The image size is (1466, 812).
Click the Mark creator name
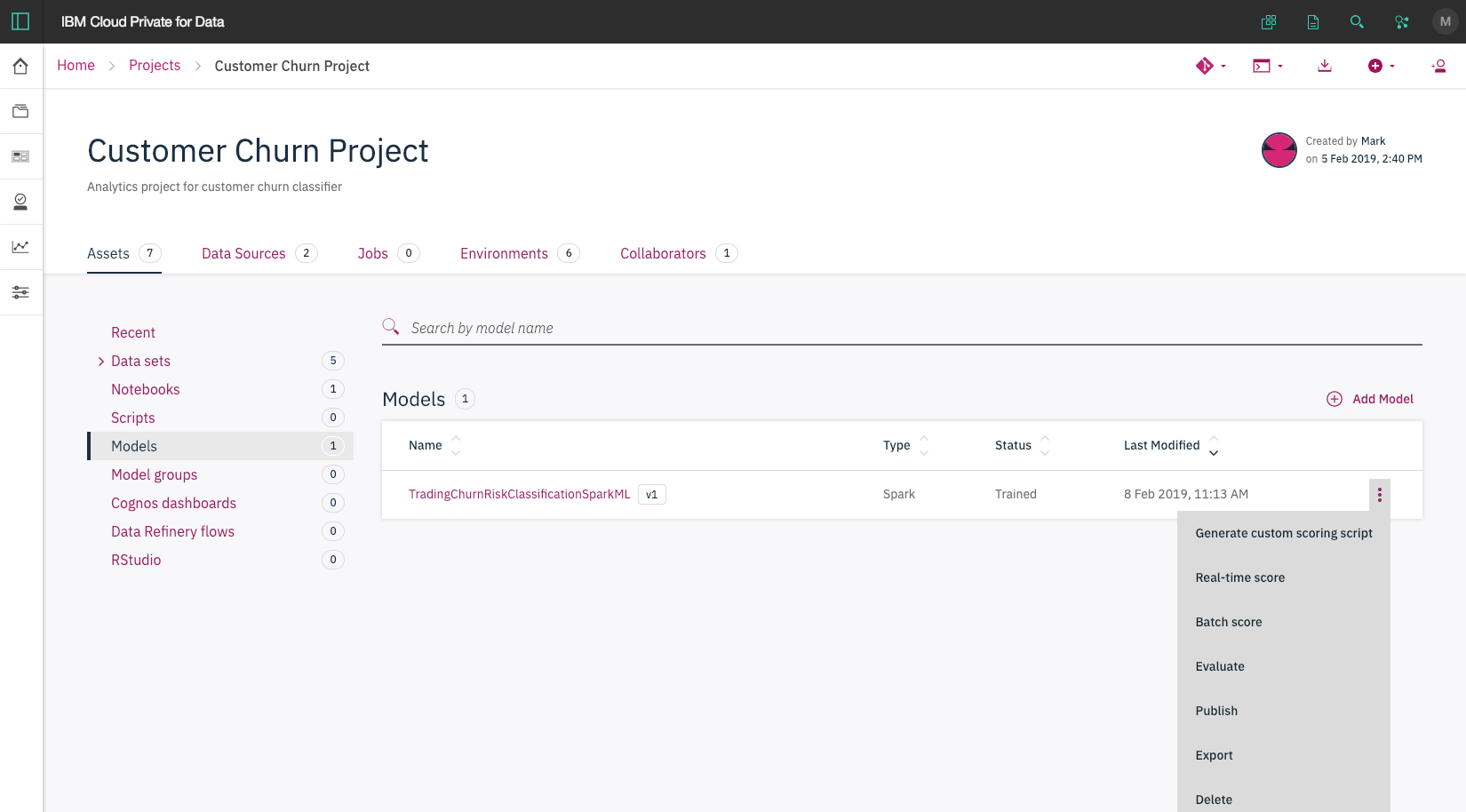(x=1373, y=141)
